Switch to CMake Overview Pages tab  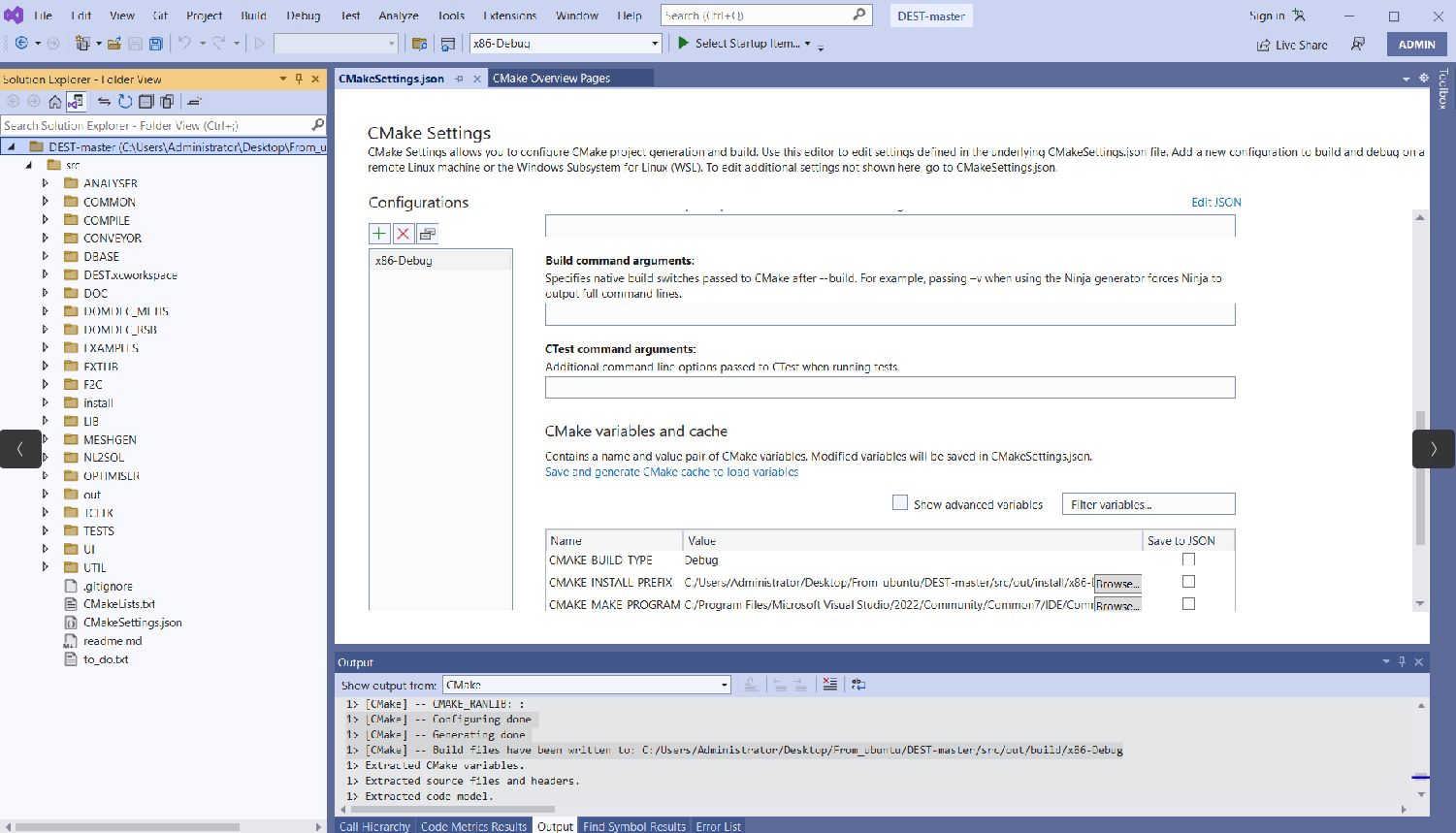tap(552, 79)
